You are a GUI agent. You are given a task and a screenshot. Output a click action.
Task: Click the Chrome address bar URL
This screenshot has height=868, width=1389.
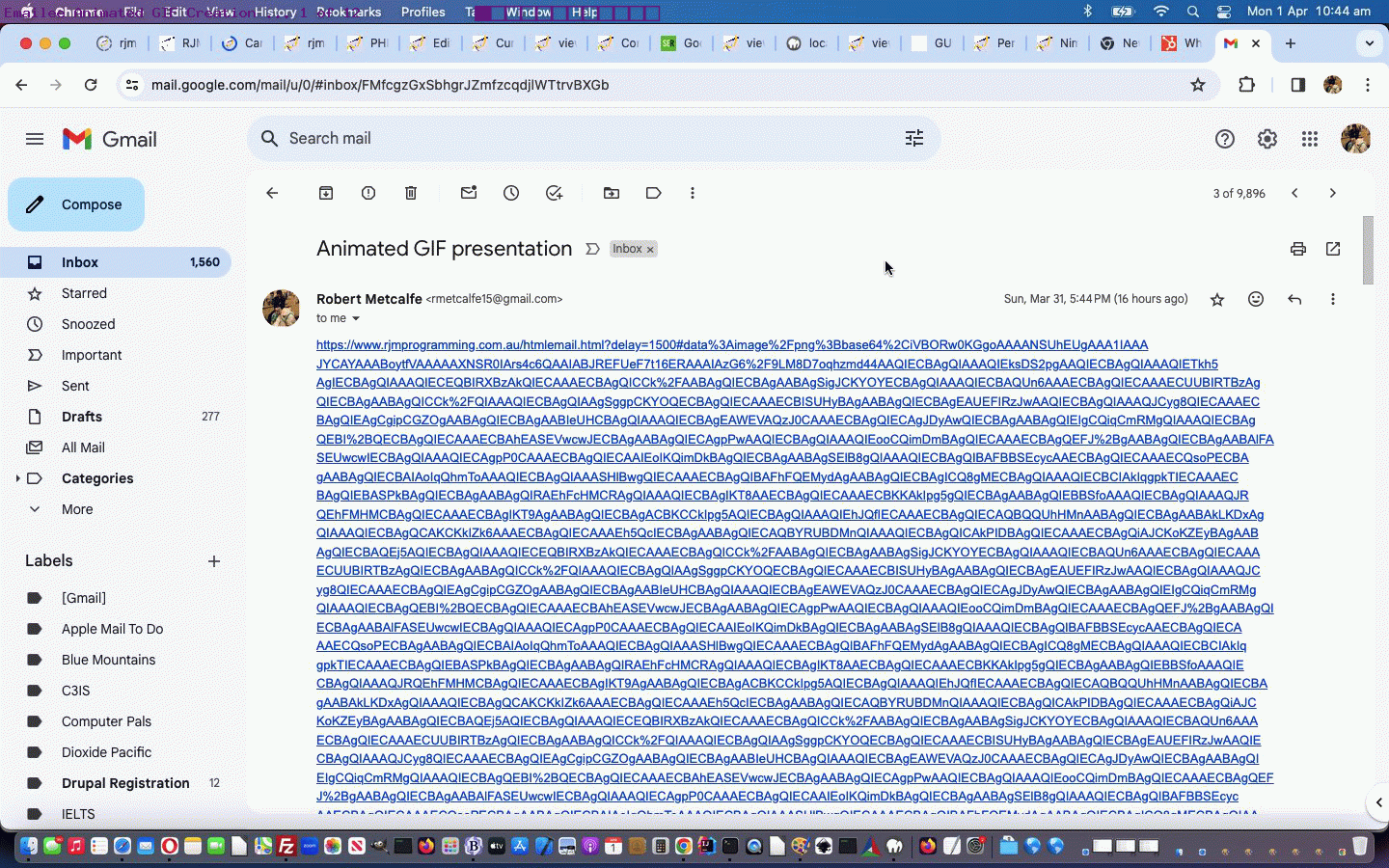pyautogui.click(x=380, y=85)
